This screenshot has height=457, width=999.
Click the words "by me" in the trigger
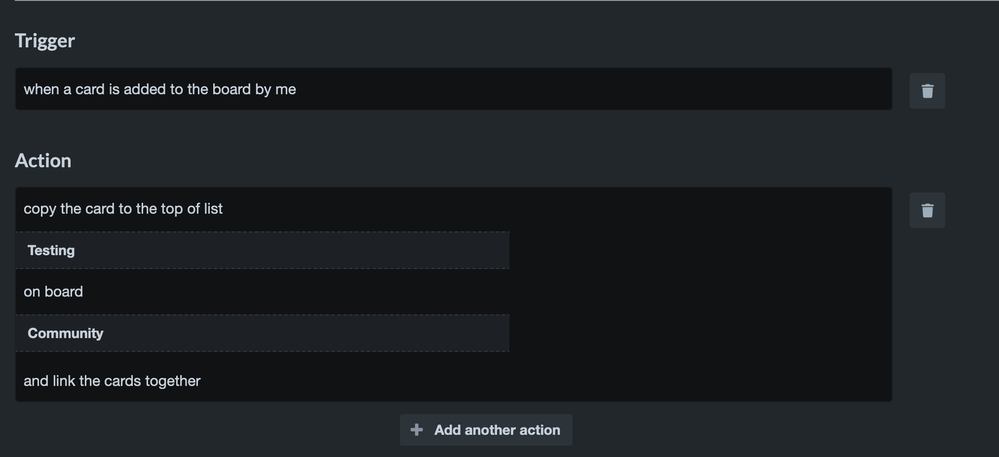(x=275, y=89)
